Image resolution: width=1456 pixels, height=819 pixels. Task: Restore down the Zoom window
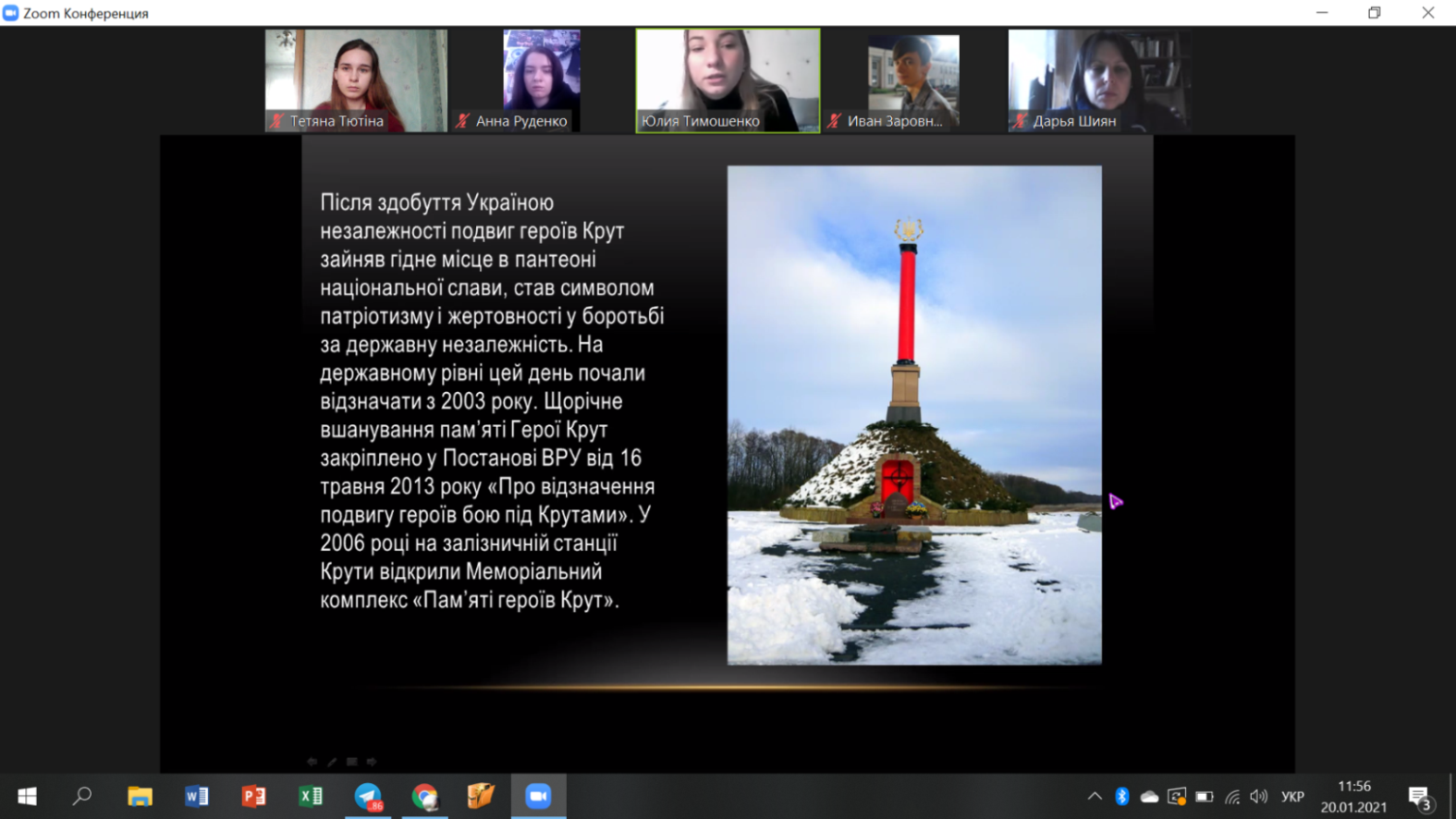1375,13
